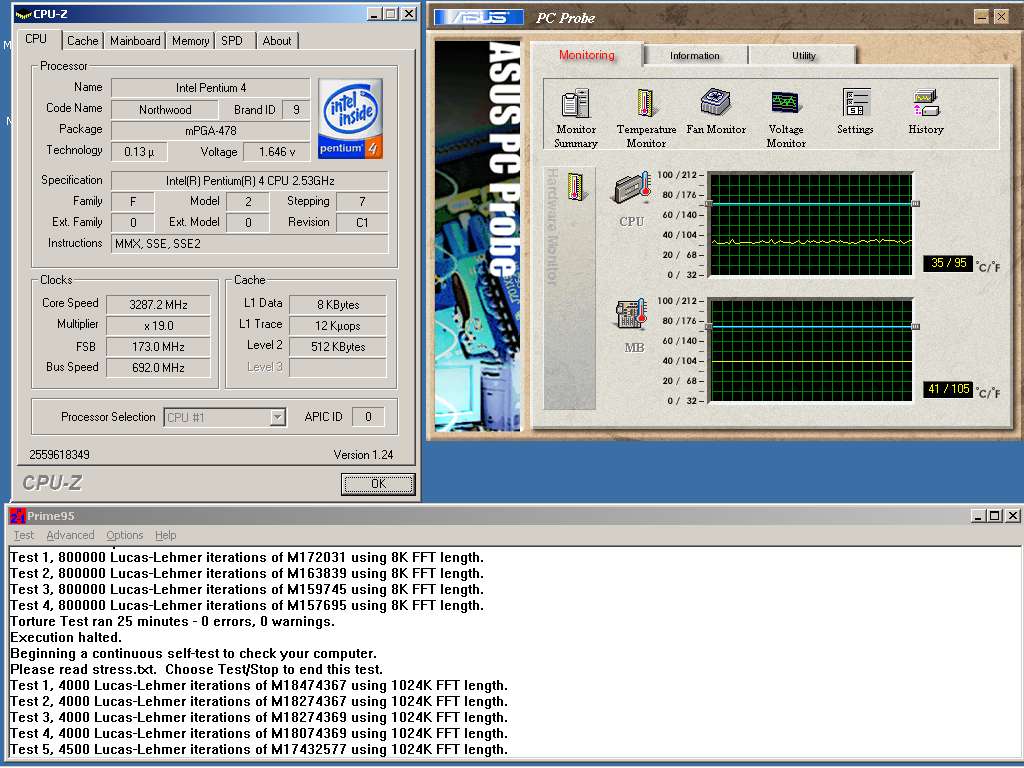Switch to the Information tab in PC Probe

[x=694, y=56]
